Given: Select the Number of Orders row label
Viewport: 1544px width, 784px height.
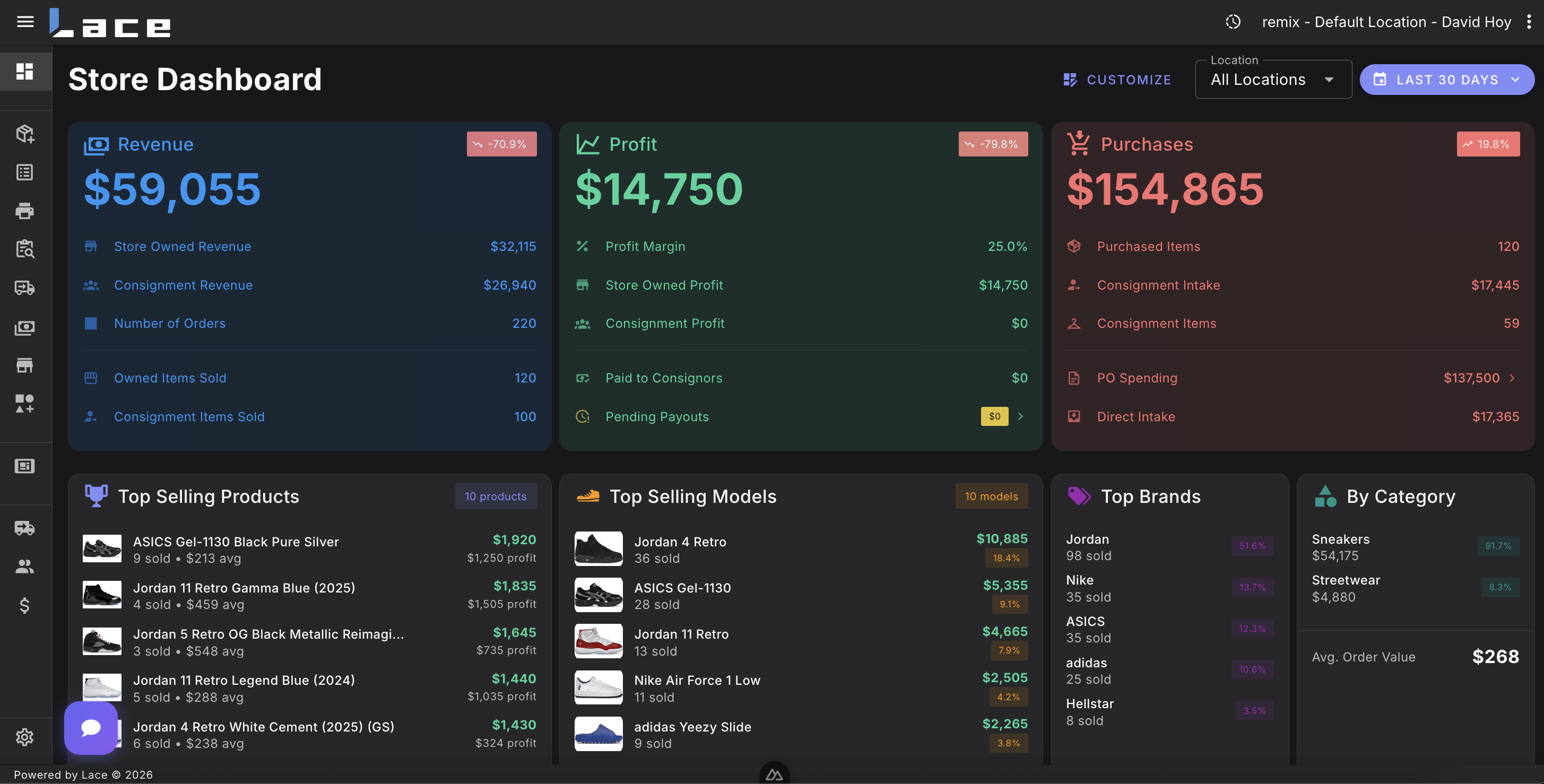Looking at the screenshot, I should tap(170, 324).
